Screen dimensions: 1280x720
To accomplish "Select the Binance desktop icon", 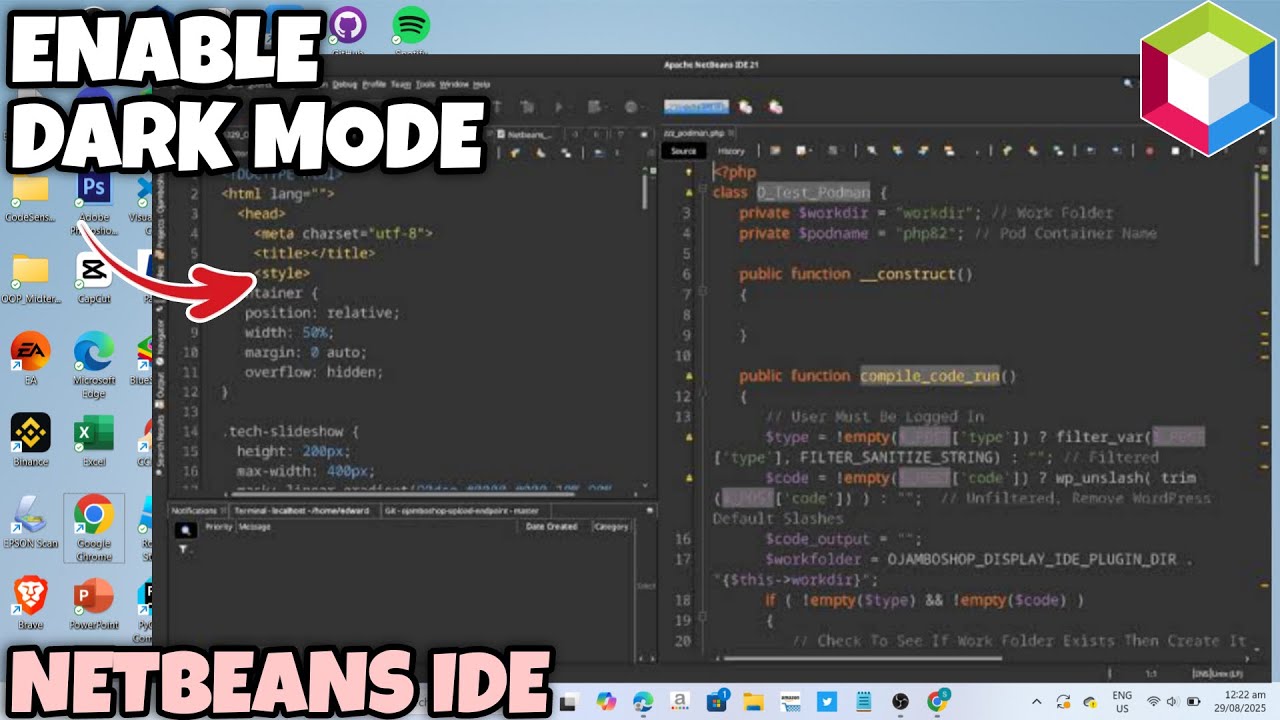I will pyautogui.click(x=30, y=440).
